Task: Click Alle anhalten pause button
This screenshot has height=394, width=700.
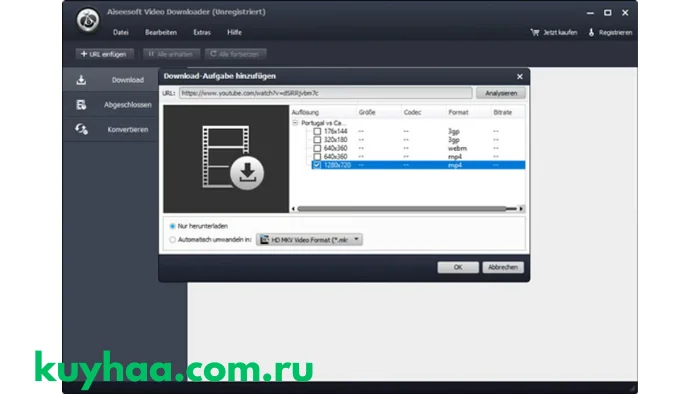Action: coord(171,54)
